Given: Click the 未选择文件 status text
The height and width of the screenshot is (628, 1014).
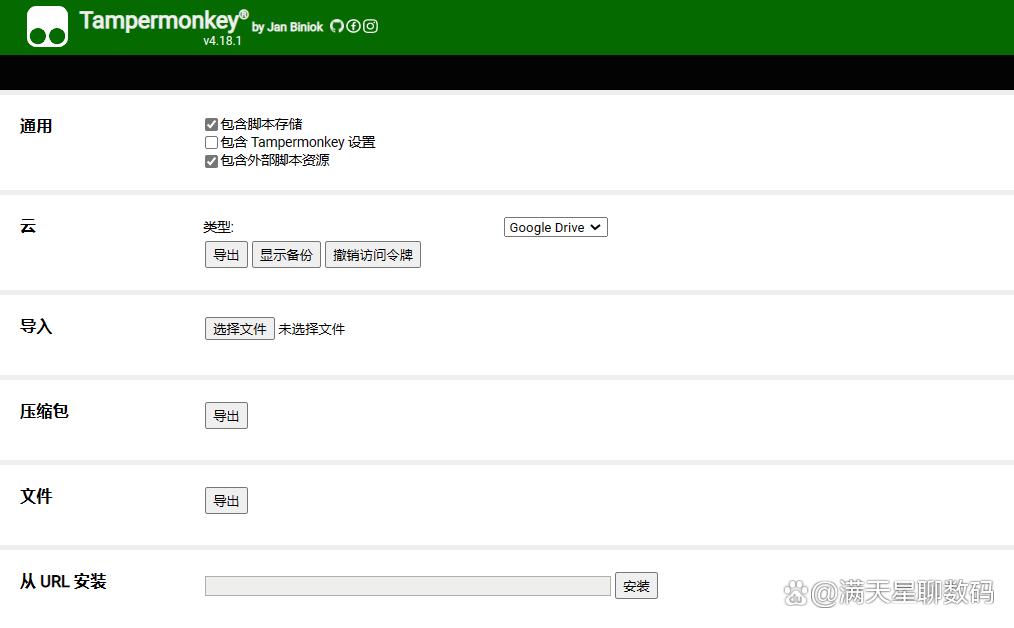Looking at the screenshot, I should click(x=312, y=329).
